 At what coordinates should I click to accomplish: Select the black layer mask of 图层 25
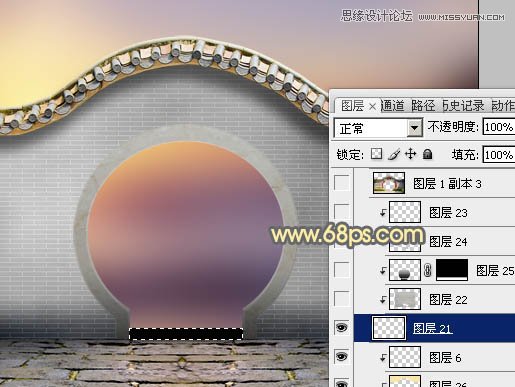[x=452, y=269]
